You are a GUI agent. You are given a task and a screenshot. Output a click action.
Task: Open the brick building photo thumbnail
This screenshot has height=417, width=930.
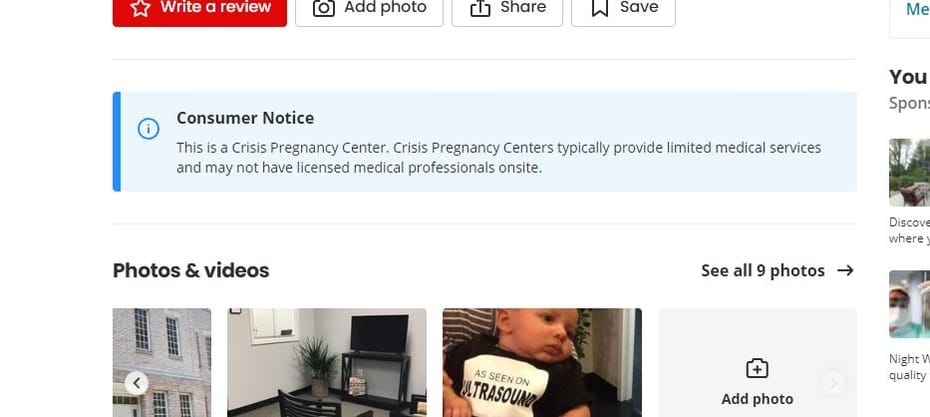click(x=162, y=362)
